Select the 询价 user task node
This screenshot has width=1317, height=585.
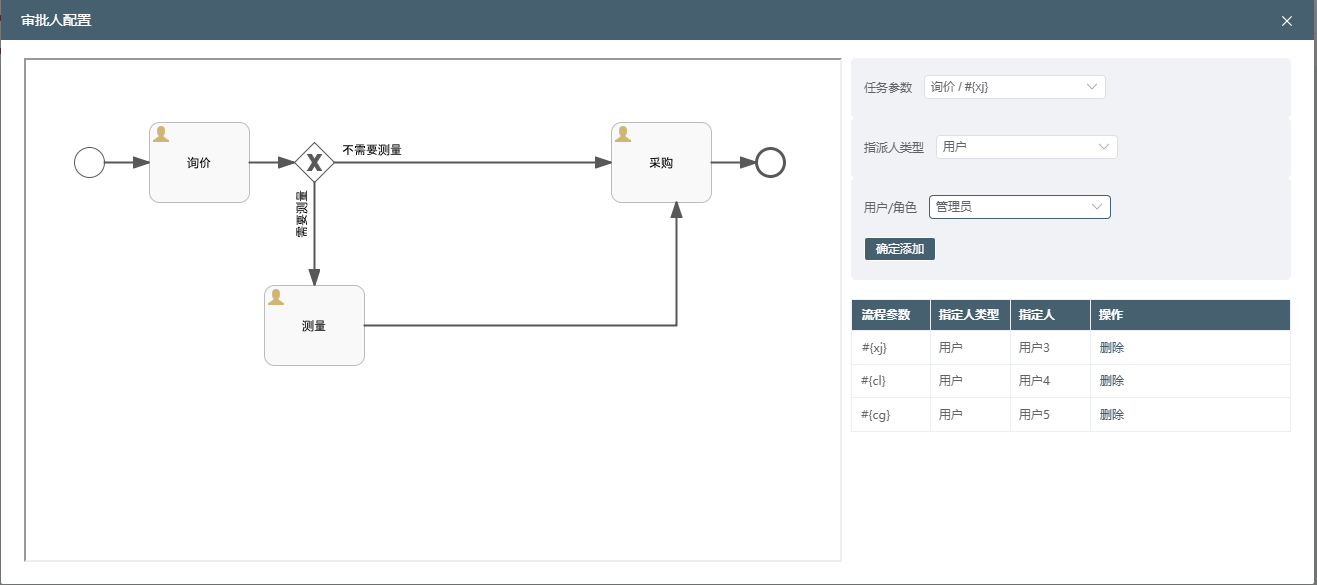199,163
